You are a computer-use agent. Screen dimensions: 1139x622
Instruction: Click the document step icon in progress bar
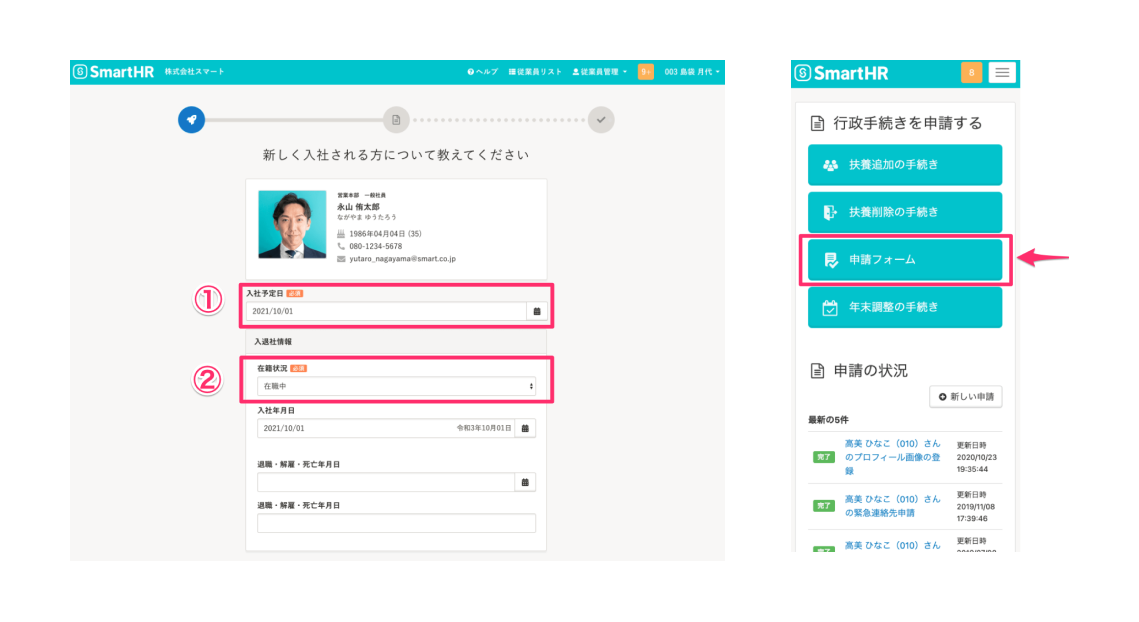[x=396, y=120]
